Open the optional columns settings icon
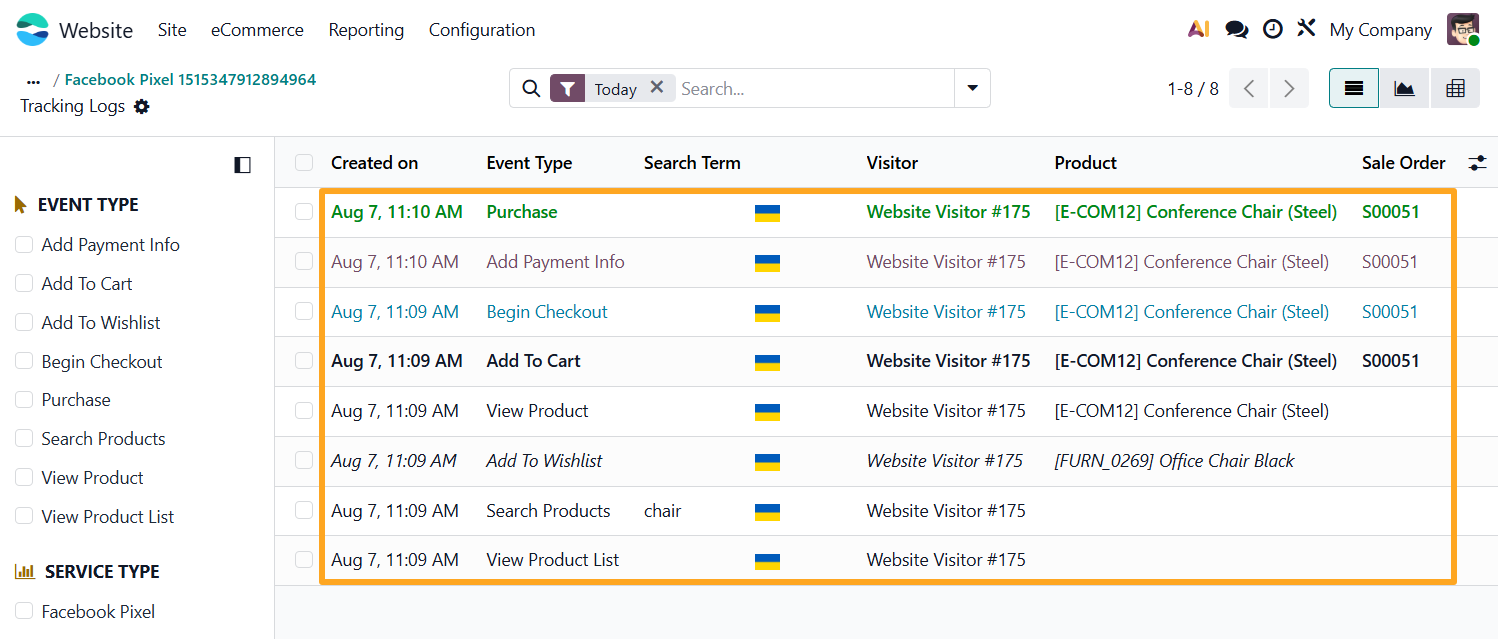 (x=1477, y=163)
